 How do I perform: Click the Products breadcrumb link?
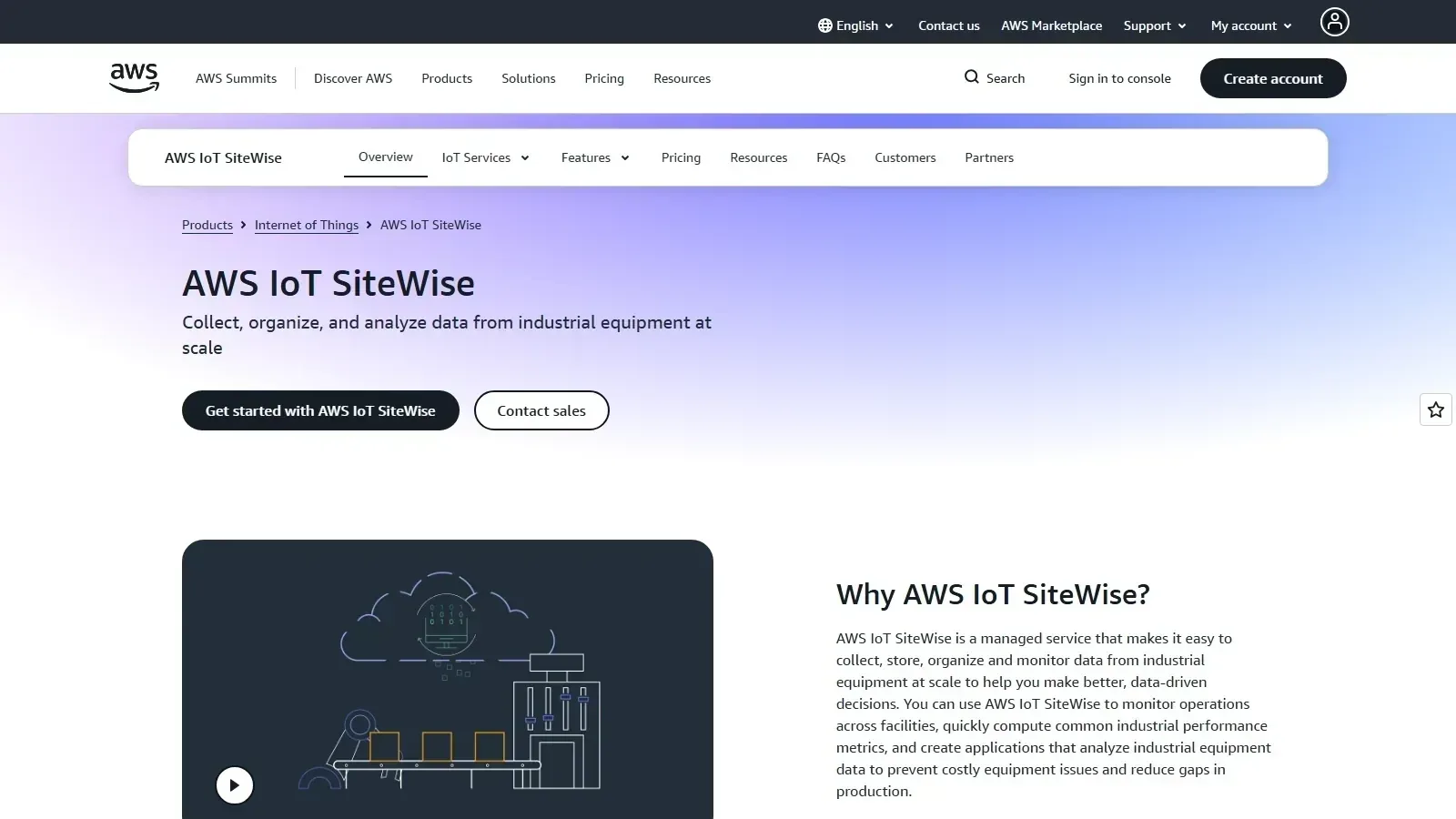207,225
